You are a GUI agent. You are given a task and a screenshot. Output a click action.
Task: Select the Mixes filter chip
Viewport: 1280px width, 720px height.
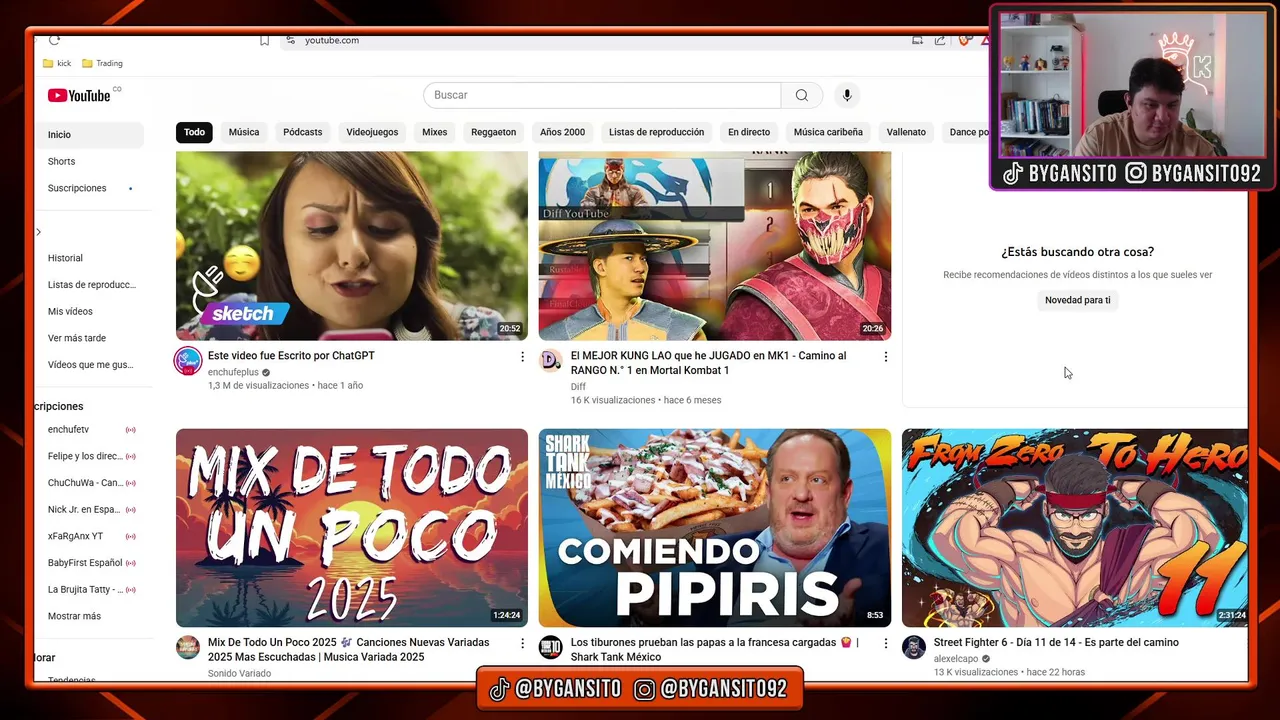[434, 132]
